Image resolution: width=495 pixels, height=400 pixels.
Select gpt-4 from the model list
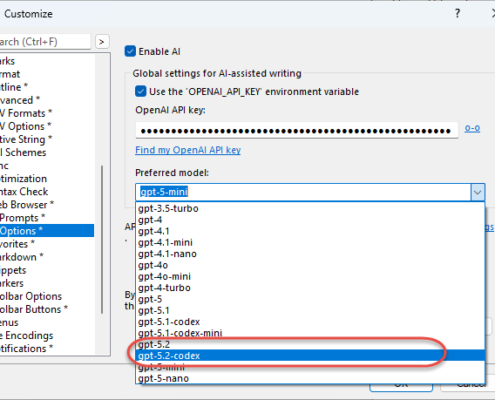310,220
